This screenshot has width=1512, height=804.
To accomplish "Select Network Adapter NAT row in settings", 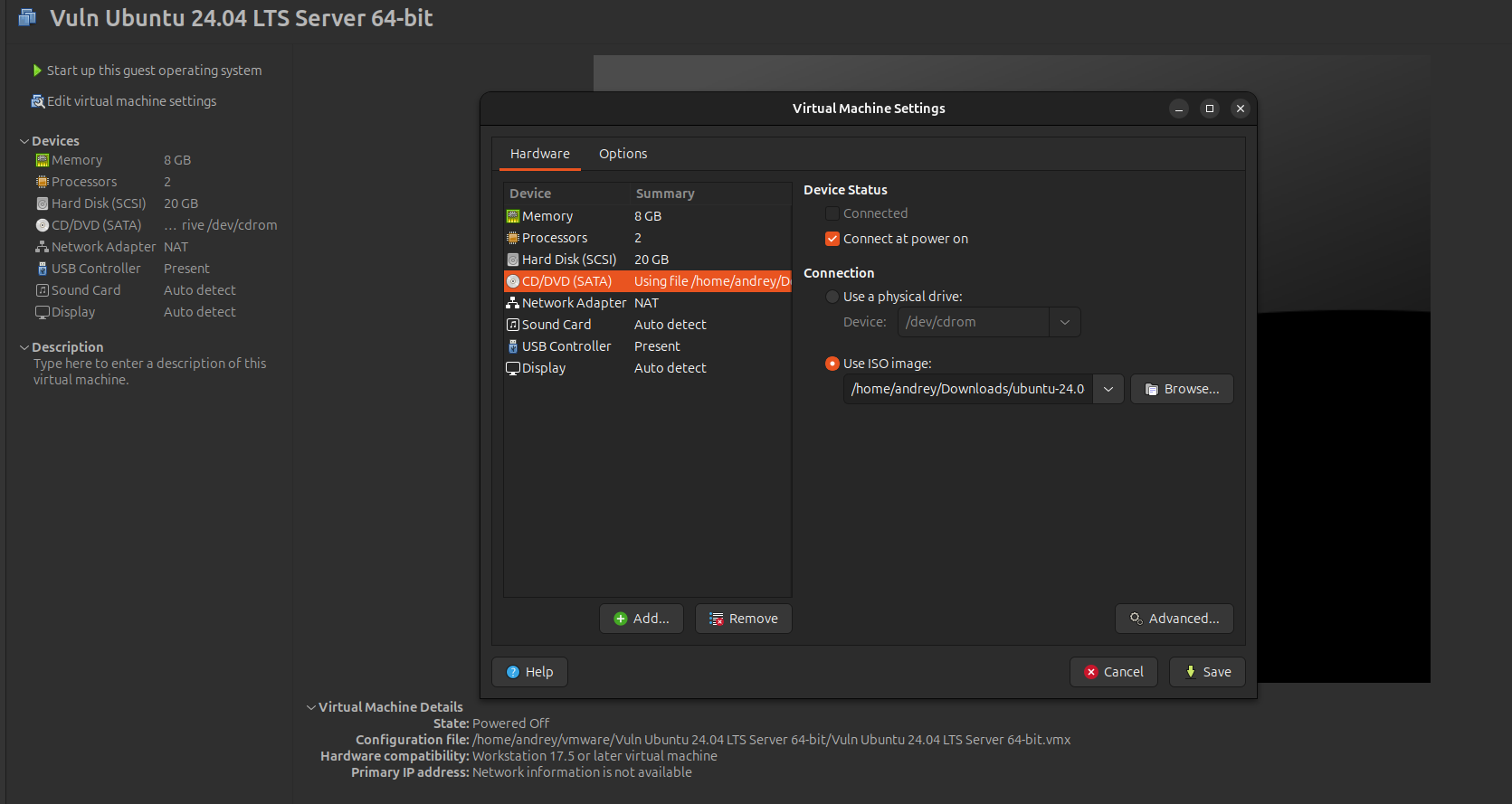I will (x=648, y=303).
